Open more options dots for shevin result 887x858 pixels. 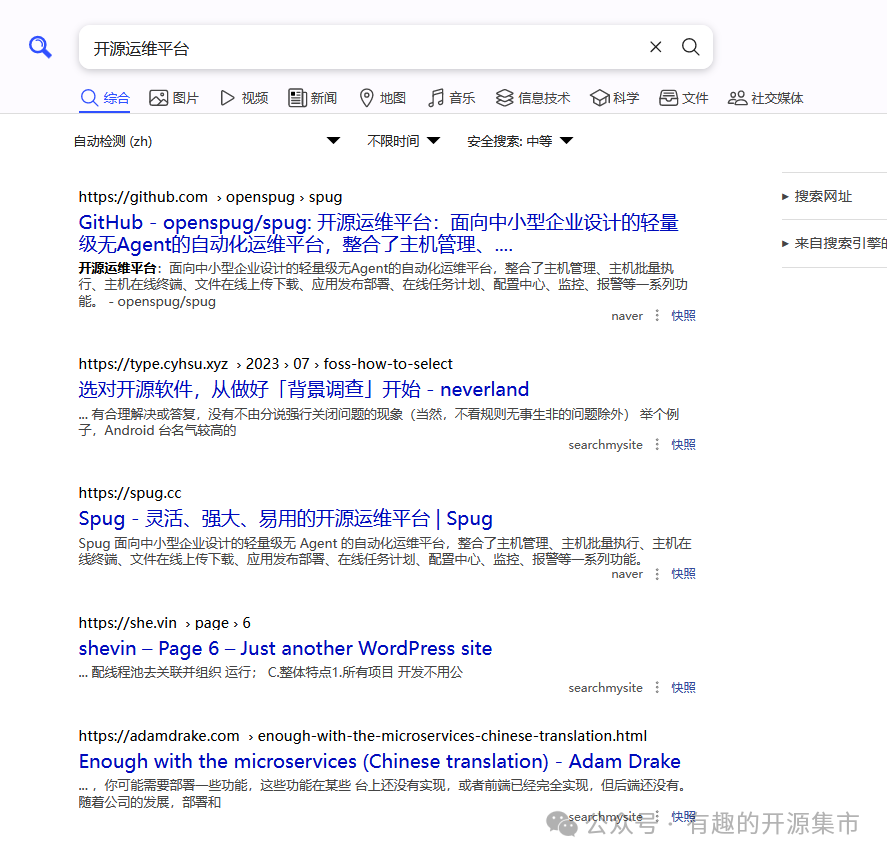[x=657, y=687]
